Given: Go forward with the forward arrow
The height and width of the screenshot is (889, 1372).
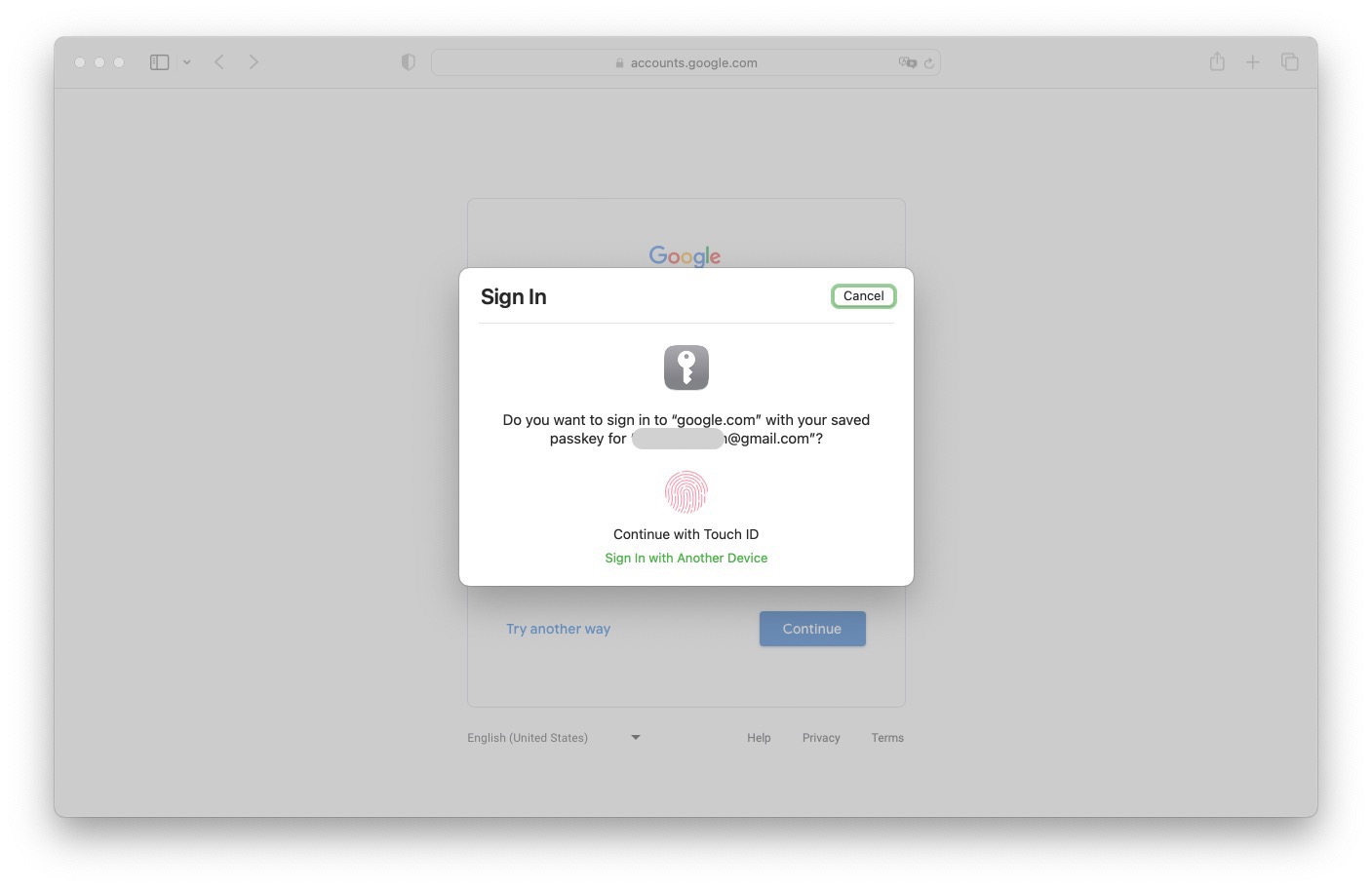Looking at the screenshot, I should 254,62.
